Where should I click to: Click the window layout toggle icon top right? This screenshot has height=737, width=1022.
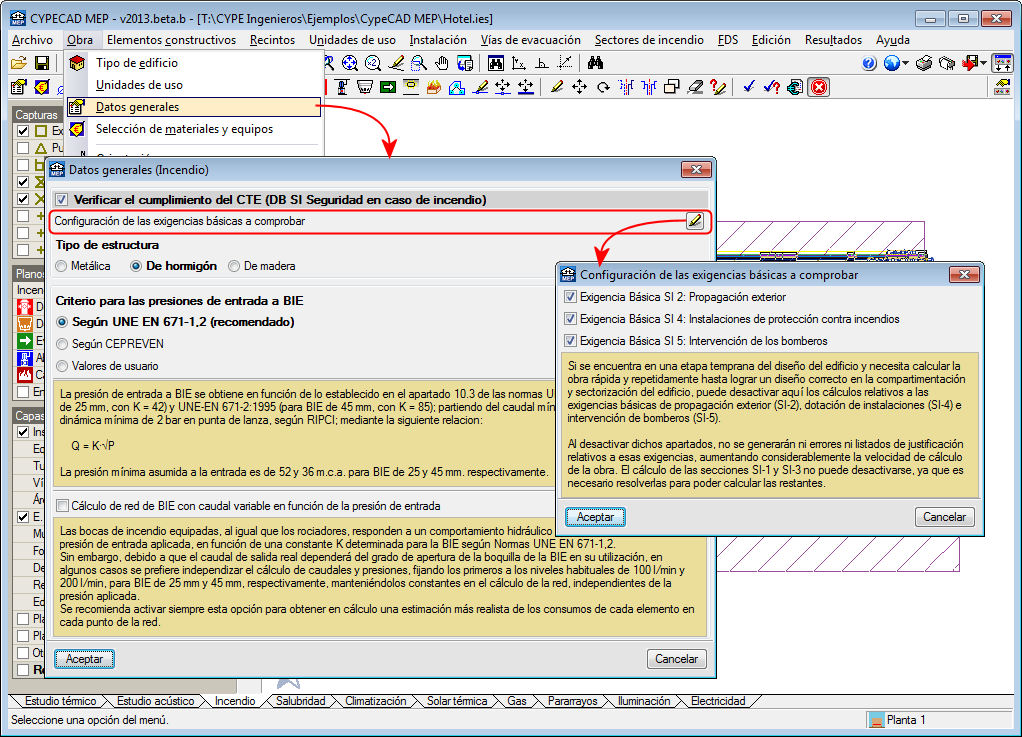(x=1002, y=63)
